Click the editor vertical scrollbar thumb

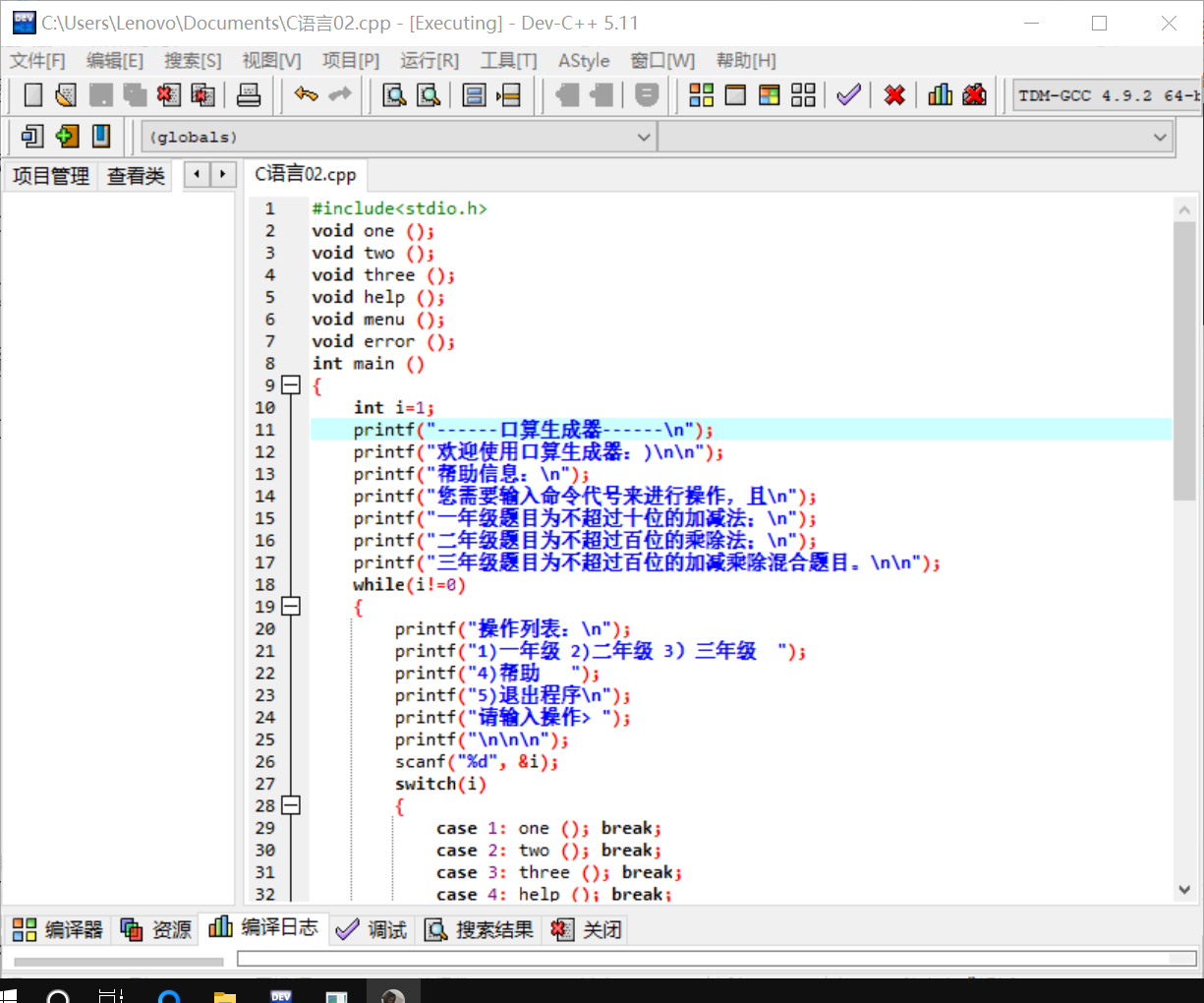(1184, 361)
